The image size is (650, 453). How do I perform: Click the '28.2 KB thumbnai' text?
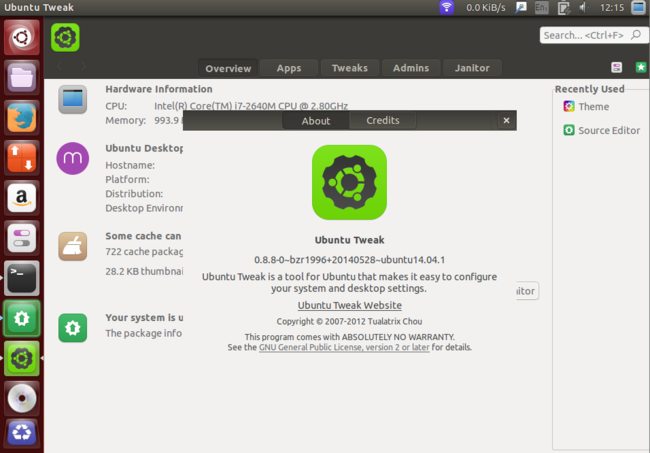pos(144,271)
